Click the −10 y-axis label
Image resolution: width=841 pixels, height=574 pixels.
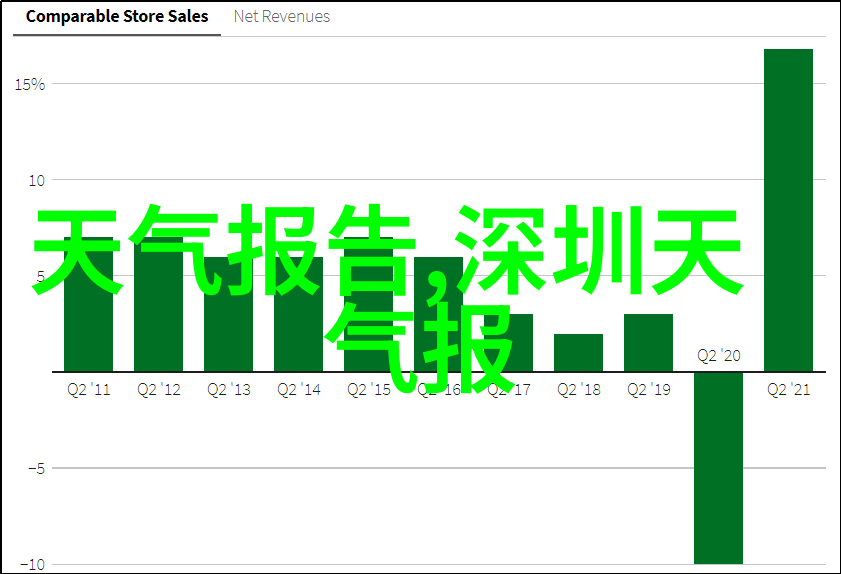[x=33, y=564]
